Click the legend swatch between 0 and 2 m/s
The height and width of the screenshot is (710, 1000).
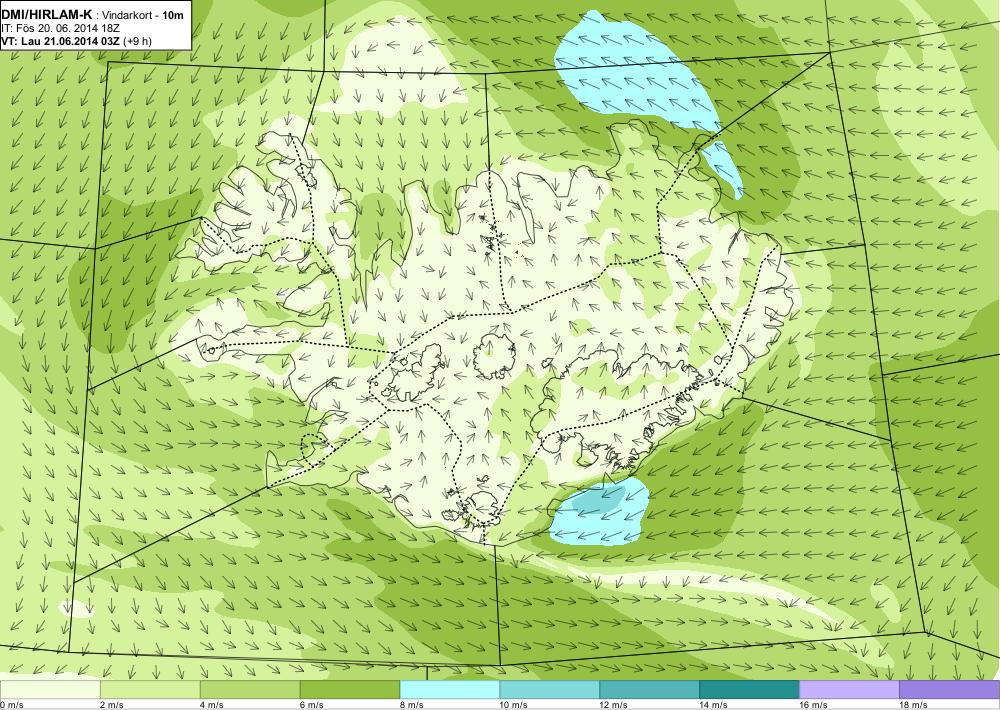click(50, 690)
